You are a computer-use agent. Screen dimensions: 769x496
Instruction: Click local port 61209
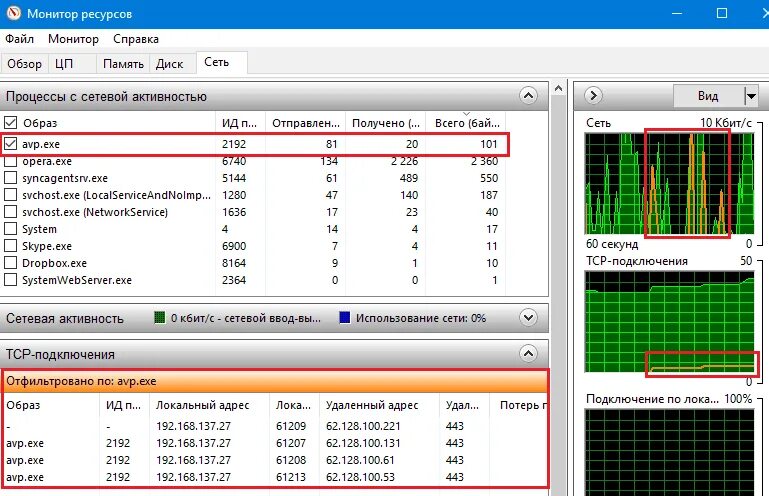tap(291, 426)
